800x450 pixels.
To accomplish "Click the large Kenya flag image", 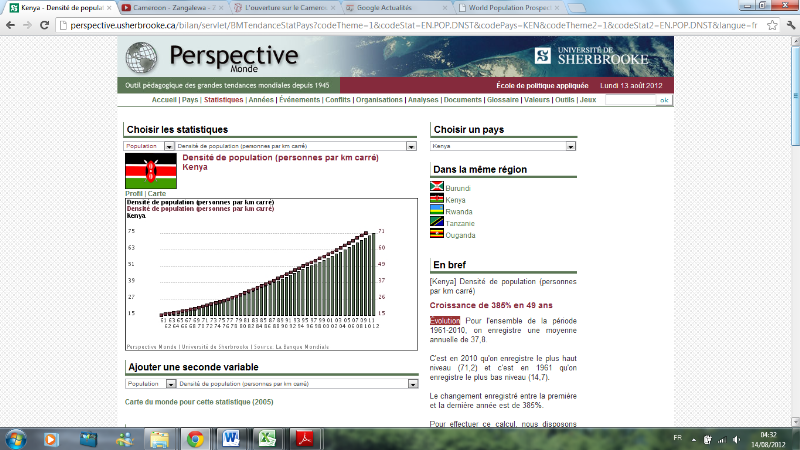I will pyautogui.click(x=151, y=171).
